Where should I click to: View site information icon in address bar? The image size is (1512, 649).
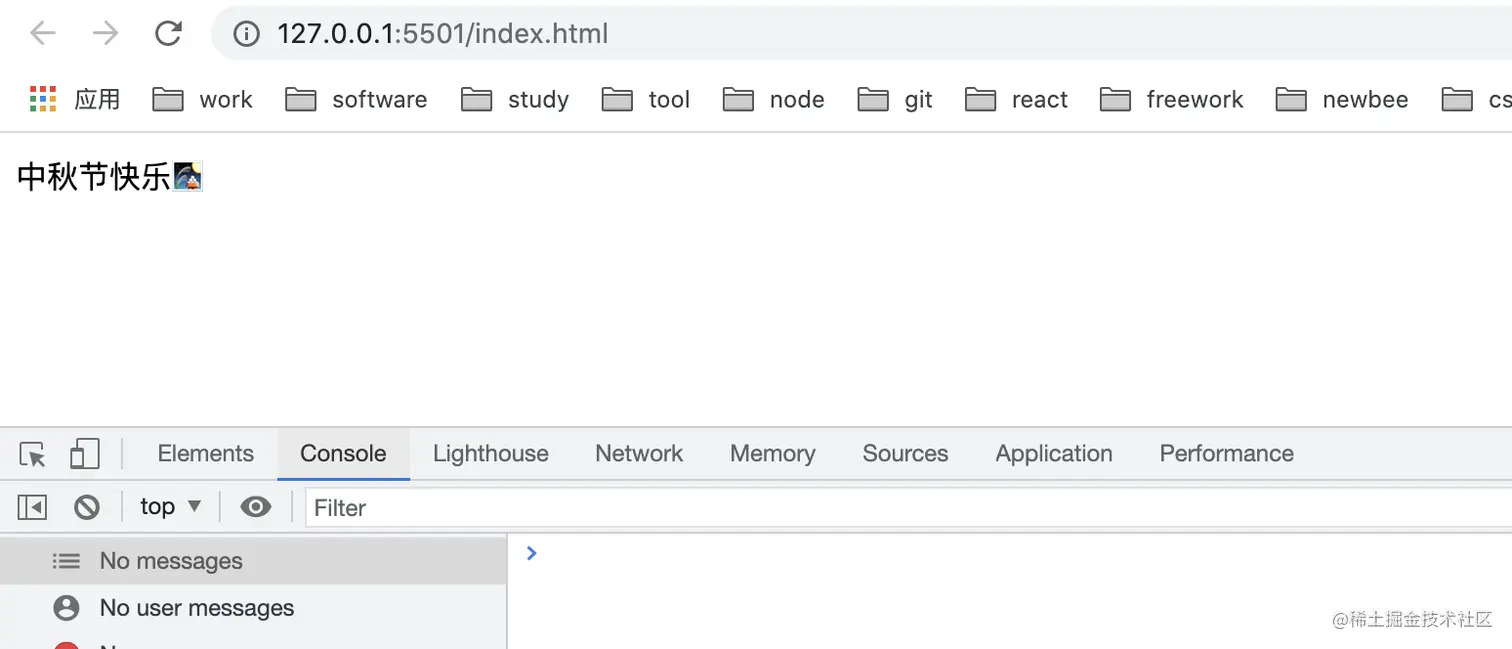point(246,34)
